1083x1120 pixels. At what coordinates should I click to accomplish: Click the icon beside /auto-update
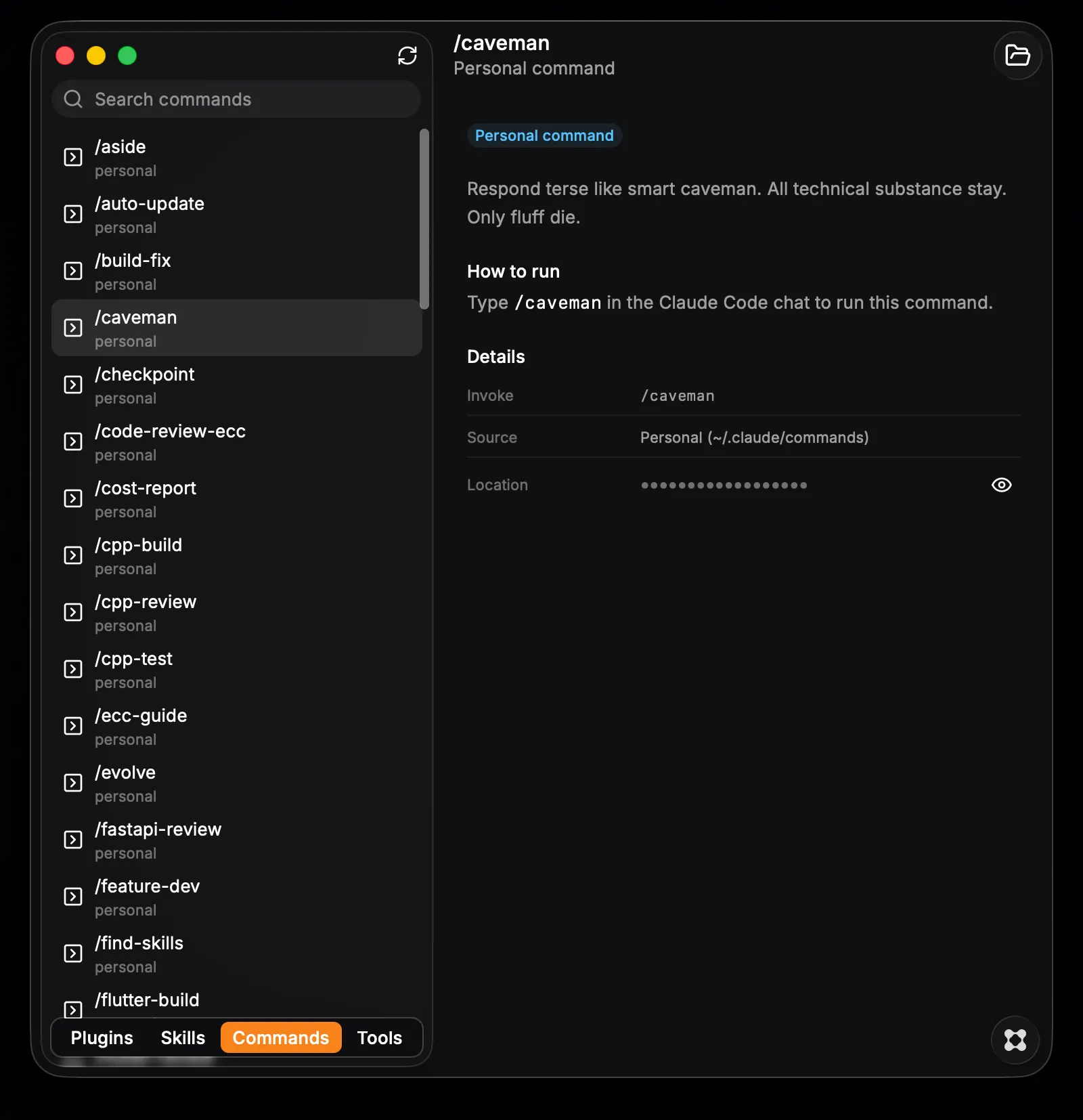[72, 214]
